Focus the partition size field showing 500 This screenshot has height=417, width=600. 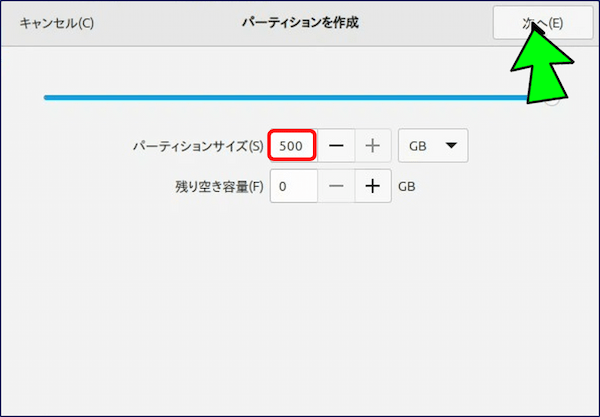pyautogui.click(x=292, y=146)
